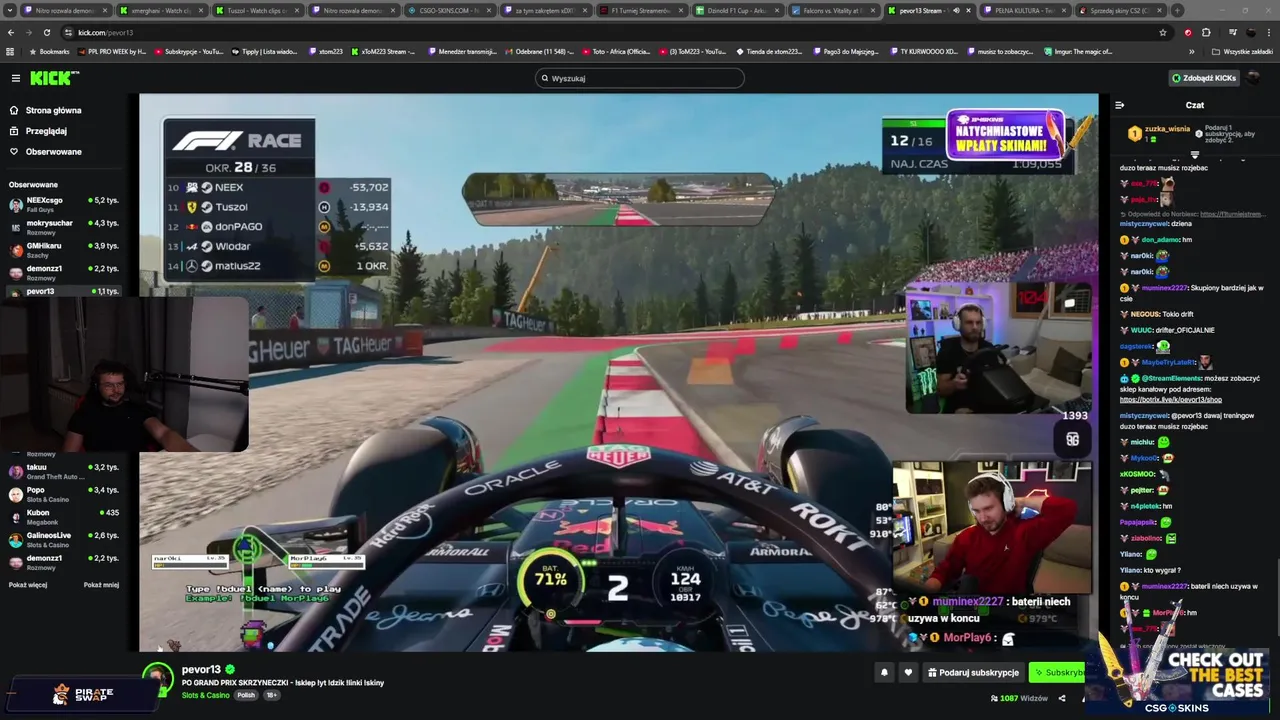
Task: Toggle the heart follow button
Action: point(908,673)
